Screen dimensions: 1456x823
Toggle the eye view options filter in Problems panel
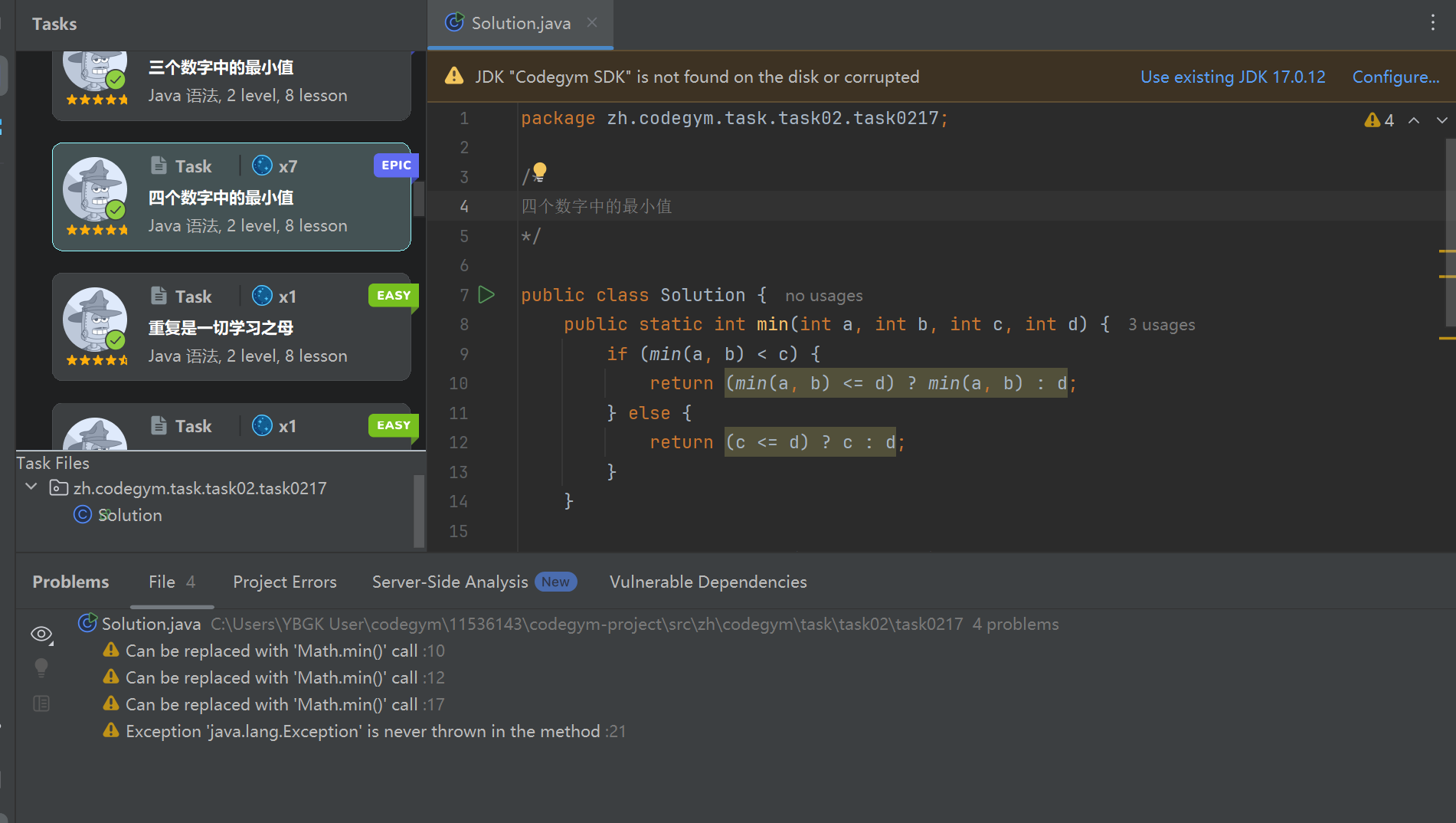(x=41, y=634)
